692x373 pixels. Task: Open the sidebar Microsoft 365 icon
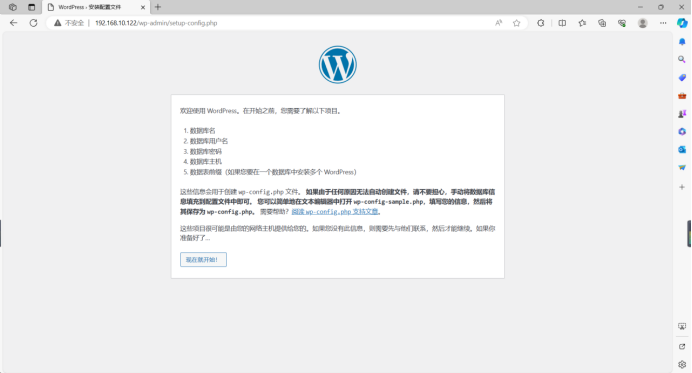[682, 132]
